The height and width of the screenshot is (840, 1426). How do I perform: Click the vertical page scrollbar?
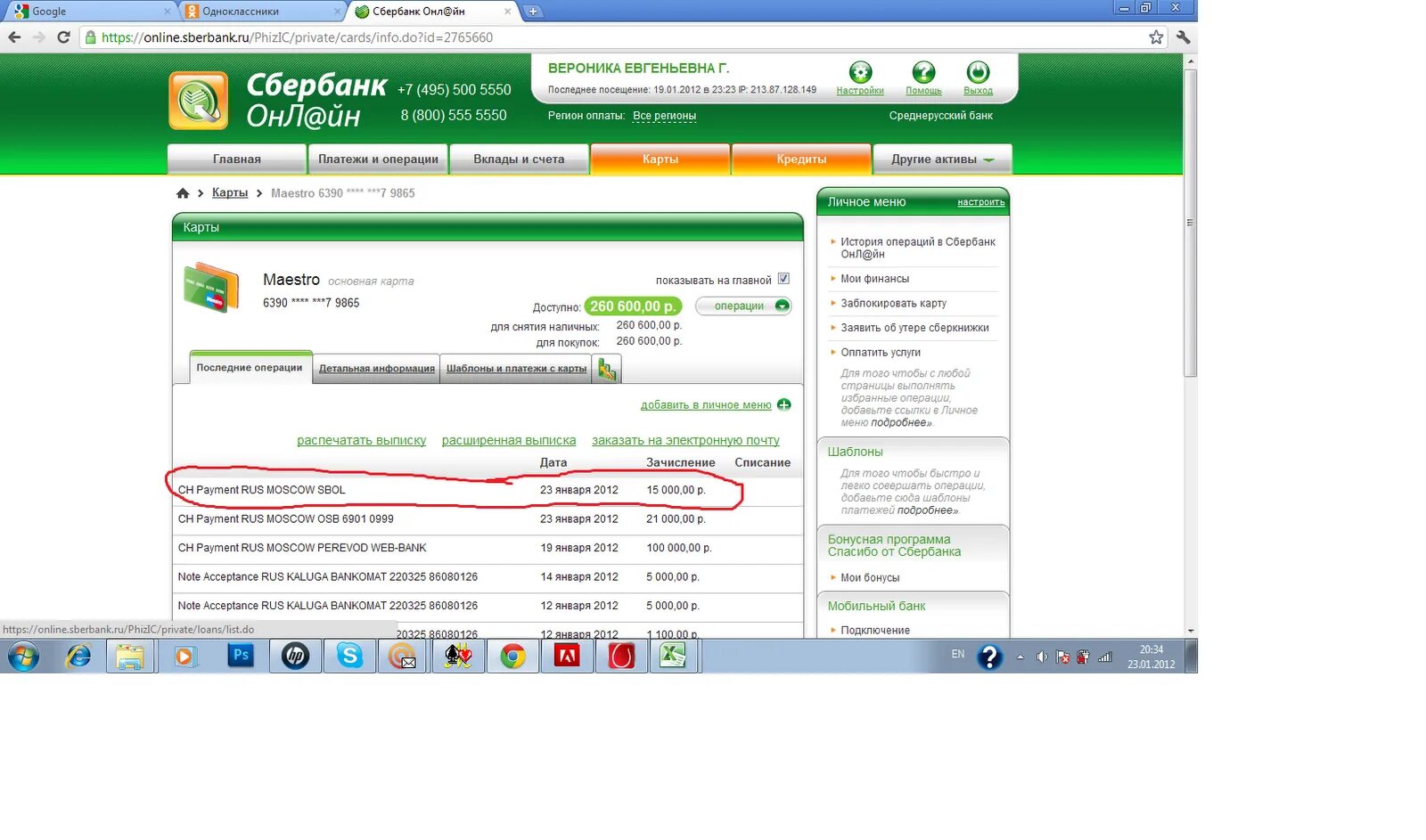point(1190,222)
